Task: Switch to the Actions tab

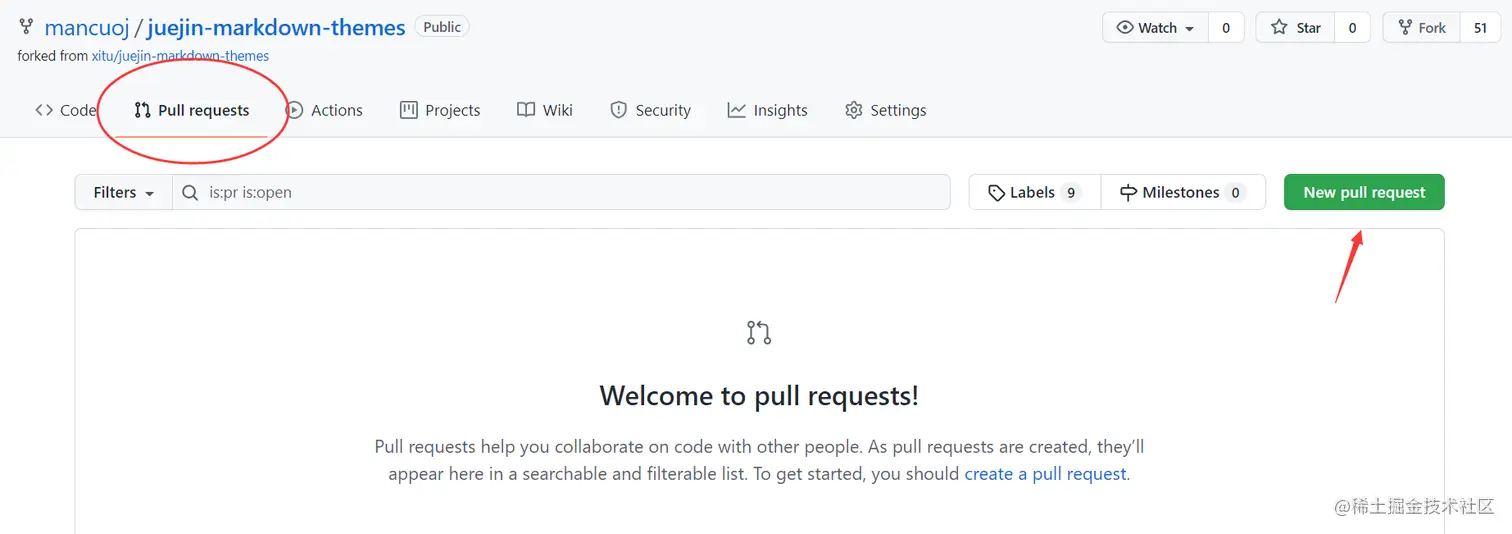Action: coord(324,110)
